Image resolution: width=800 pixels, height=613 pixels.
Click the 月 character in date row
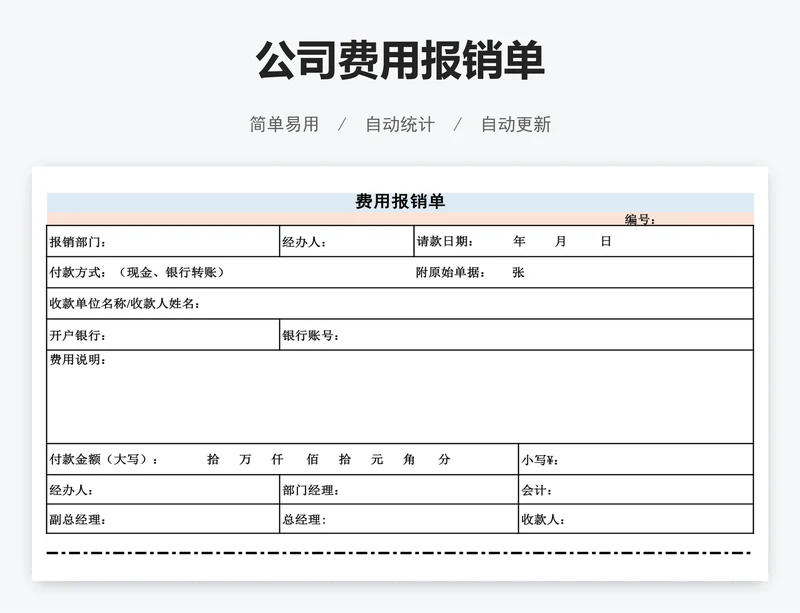tap(560, 241)
